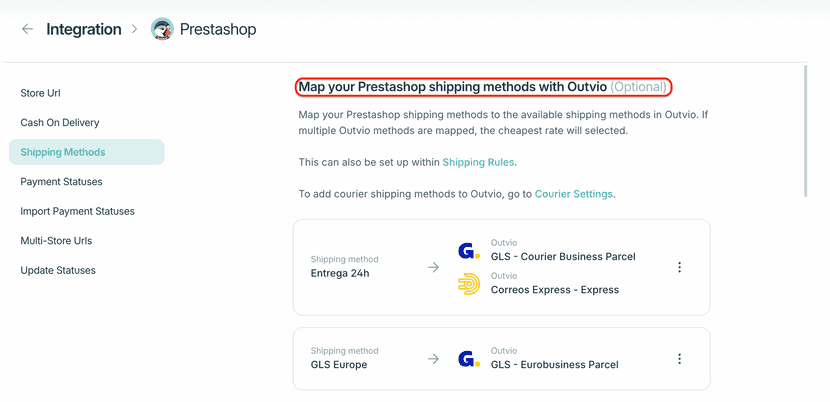Open the three-dot menu for GLS Europe
Screen dimensions: 830x402
pos(679,358)
